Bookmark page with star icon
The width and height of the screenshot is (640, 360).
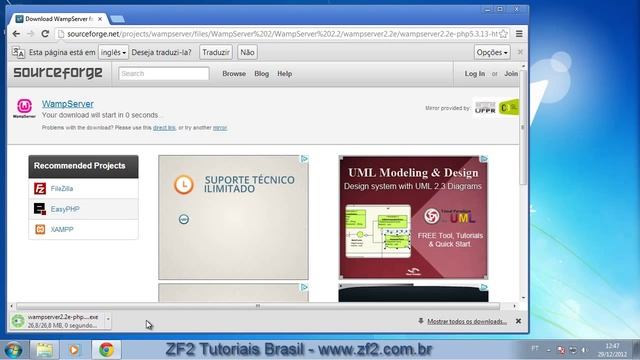pyautogui.click(x=504, y=34)
